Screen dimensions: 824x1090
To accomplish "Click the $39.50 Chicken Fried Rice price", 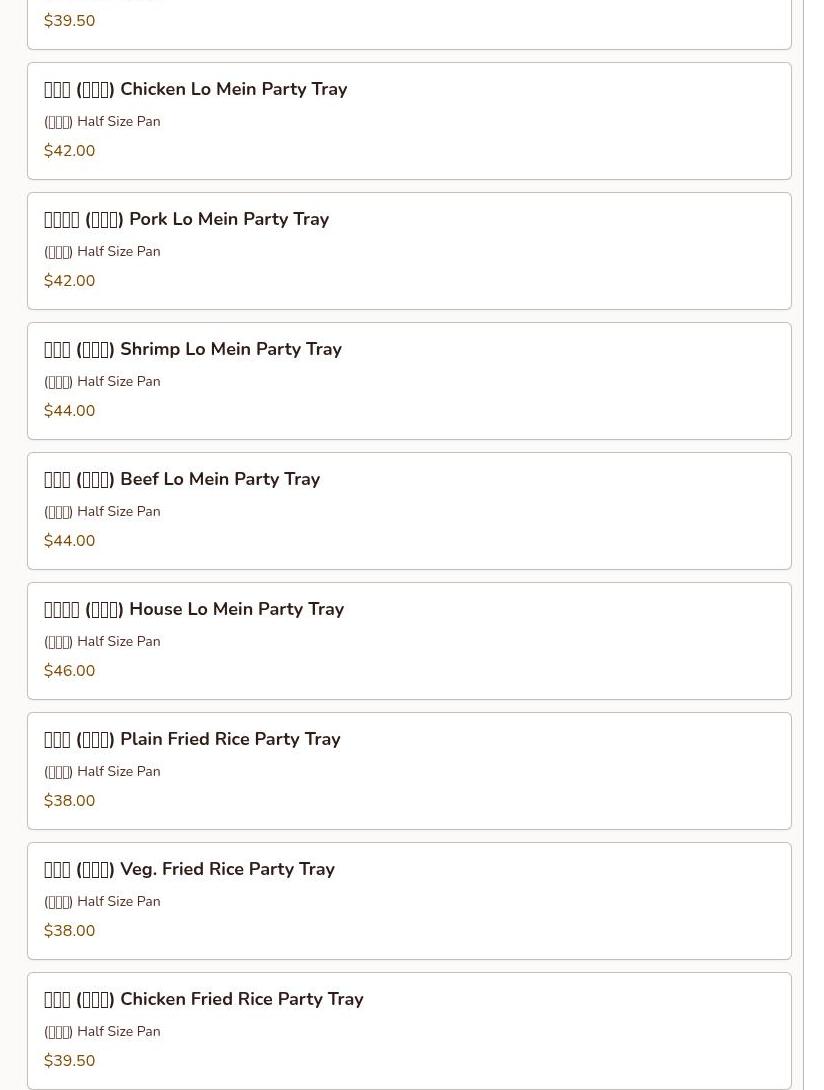I will (70, 1061).
